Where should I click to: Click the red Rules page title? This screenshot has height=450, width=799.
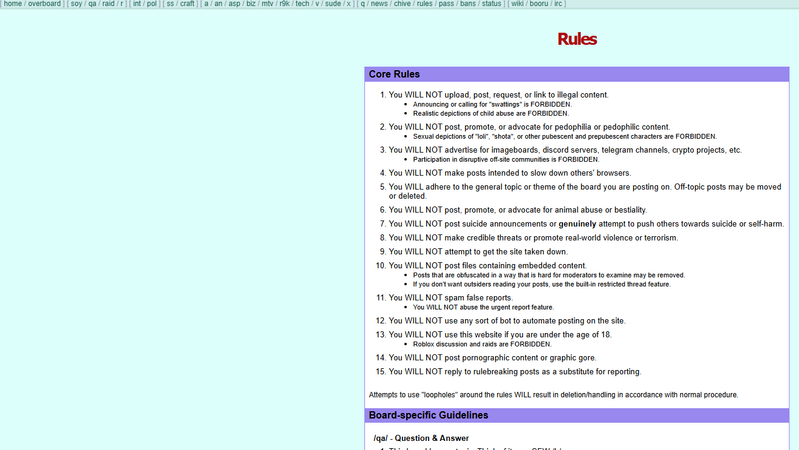577,39
